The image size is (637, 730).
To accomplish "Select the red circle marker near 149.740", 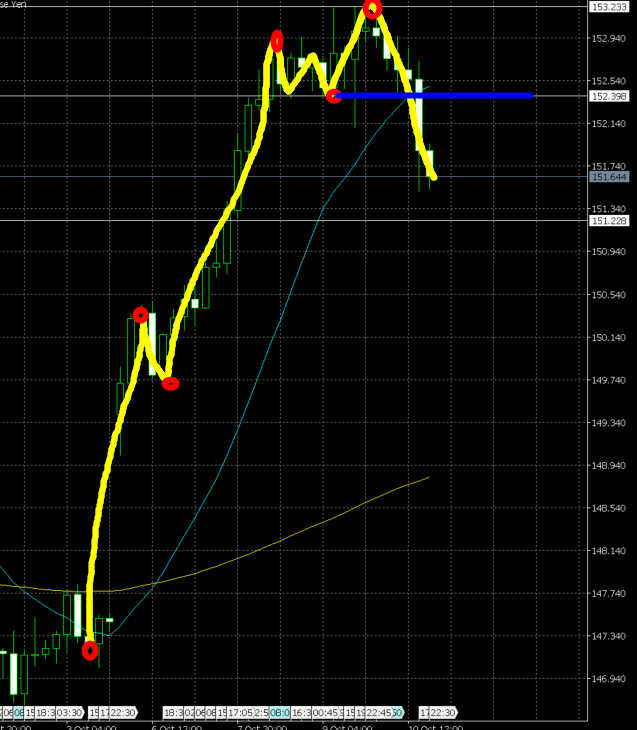I will click(x=170, y=383).
